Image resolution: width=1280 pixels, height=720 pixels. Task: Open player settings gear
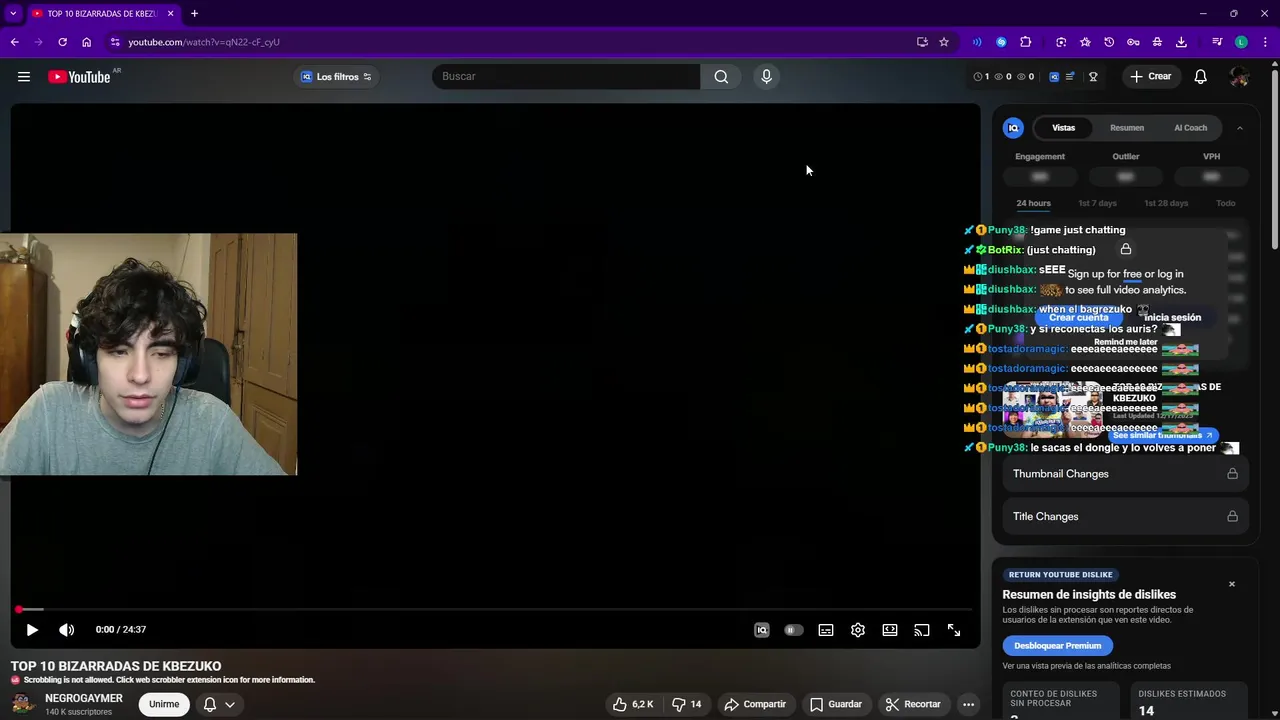click(858, 630)
